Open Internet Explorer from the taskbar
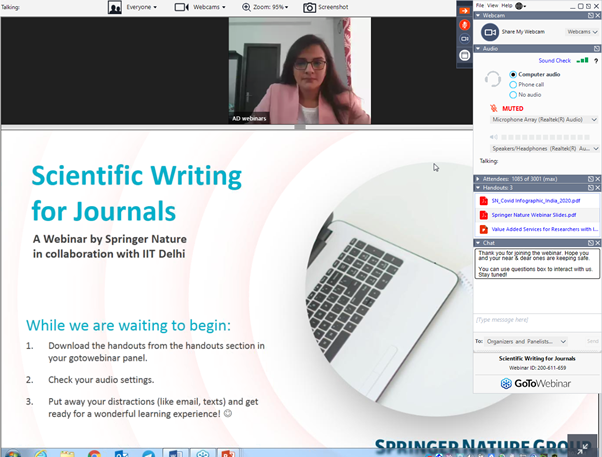Image resolution: width=602 pixels, height=457 pixels. pos(41,454)
